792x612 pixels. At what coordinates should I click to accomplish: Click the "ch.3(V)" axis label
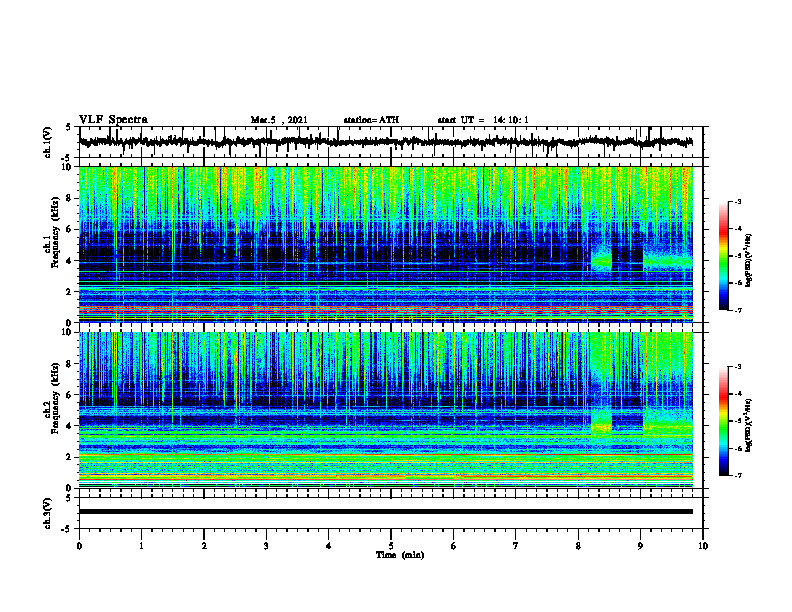[x=48, y=514]
